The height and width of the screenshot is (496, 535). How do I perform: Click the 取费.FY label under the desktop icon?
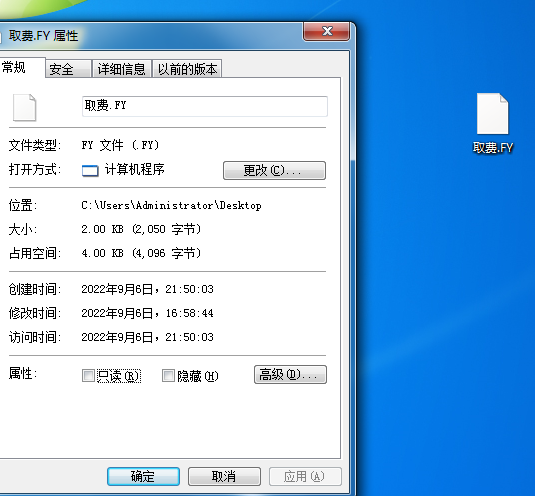click(493, 148)
